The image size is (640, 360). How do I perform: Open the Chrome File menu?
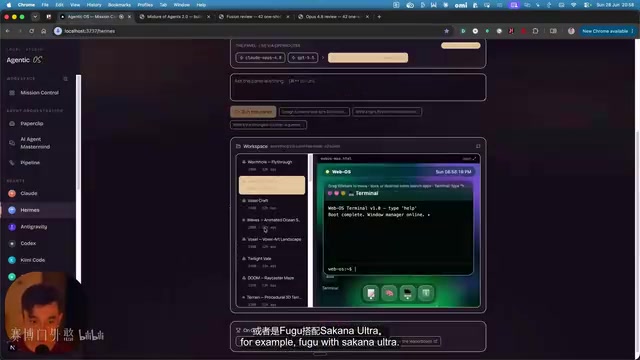tap(45, 5)
